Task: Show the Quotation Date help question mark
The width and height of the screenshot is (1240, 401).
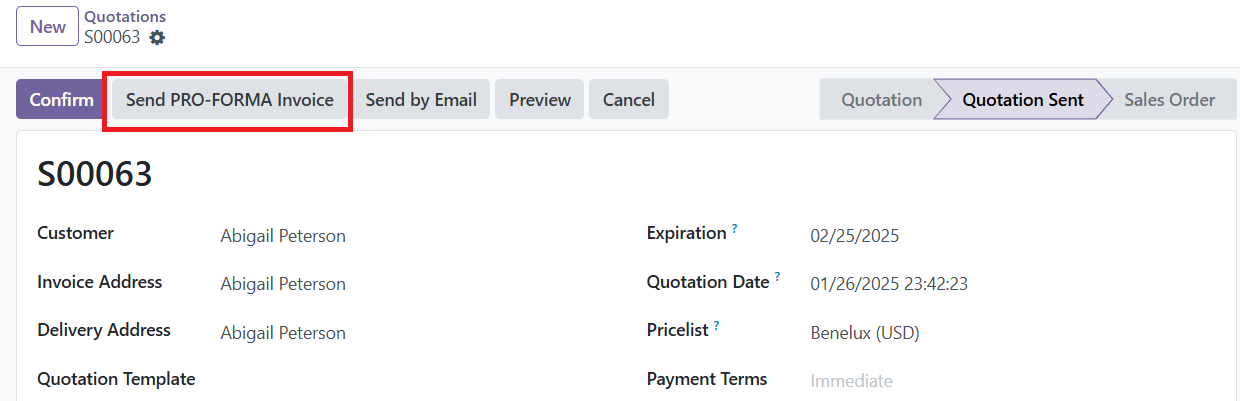Action: [x=777, y=277]
